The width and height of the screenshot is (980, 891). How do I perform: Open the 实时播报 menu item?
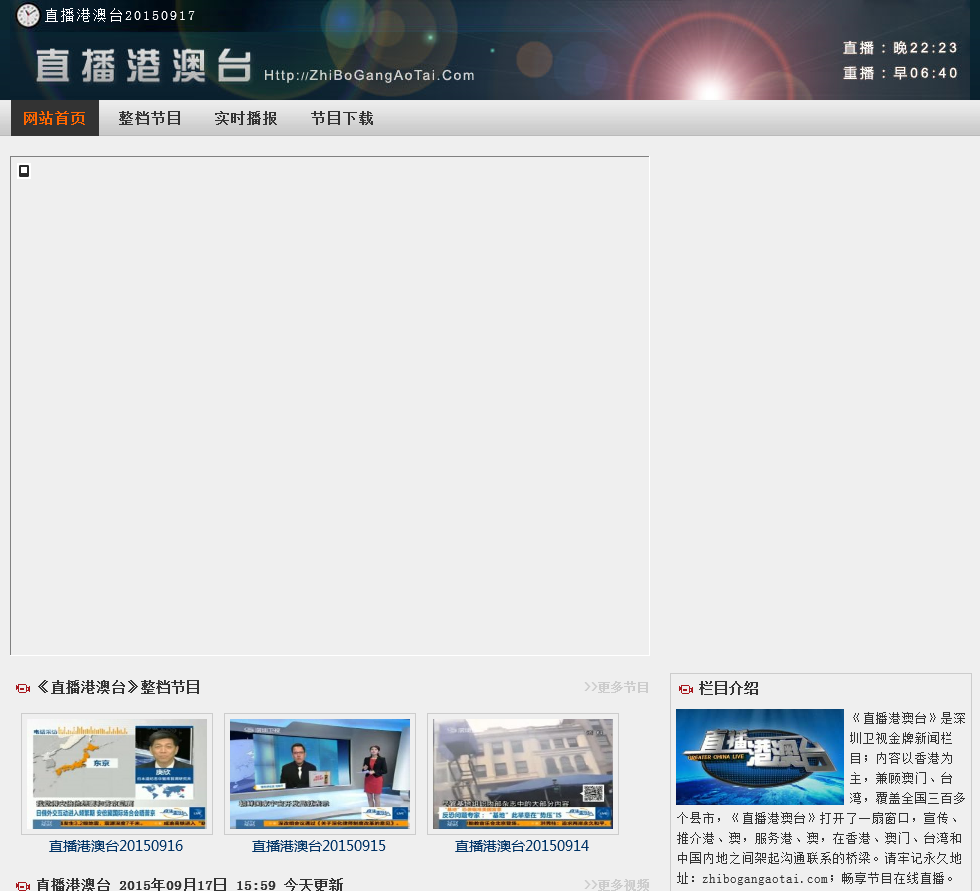(x=246, y=118)
